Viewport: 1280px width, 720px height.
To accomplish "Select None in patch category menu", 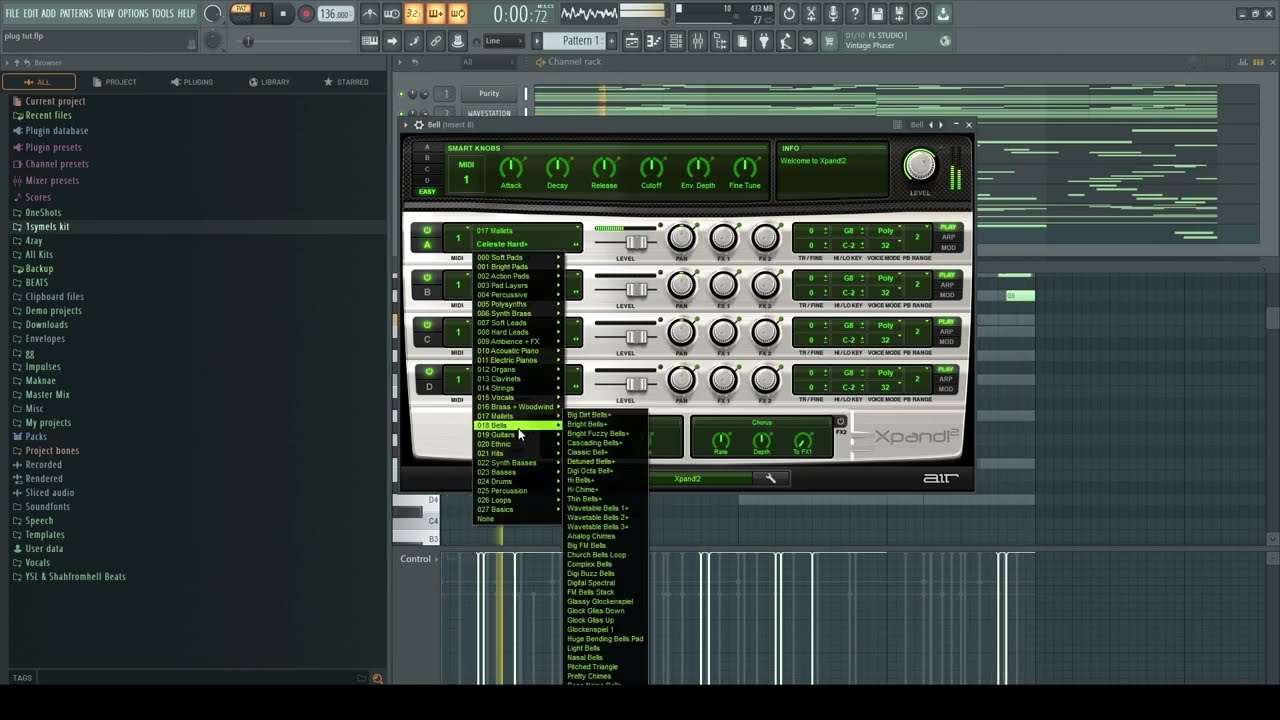I will 486,519.
